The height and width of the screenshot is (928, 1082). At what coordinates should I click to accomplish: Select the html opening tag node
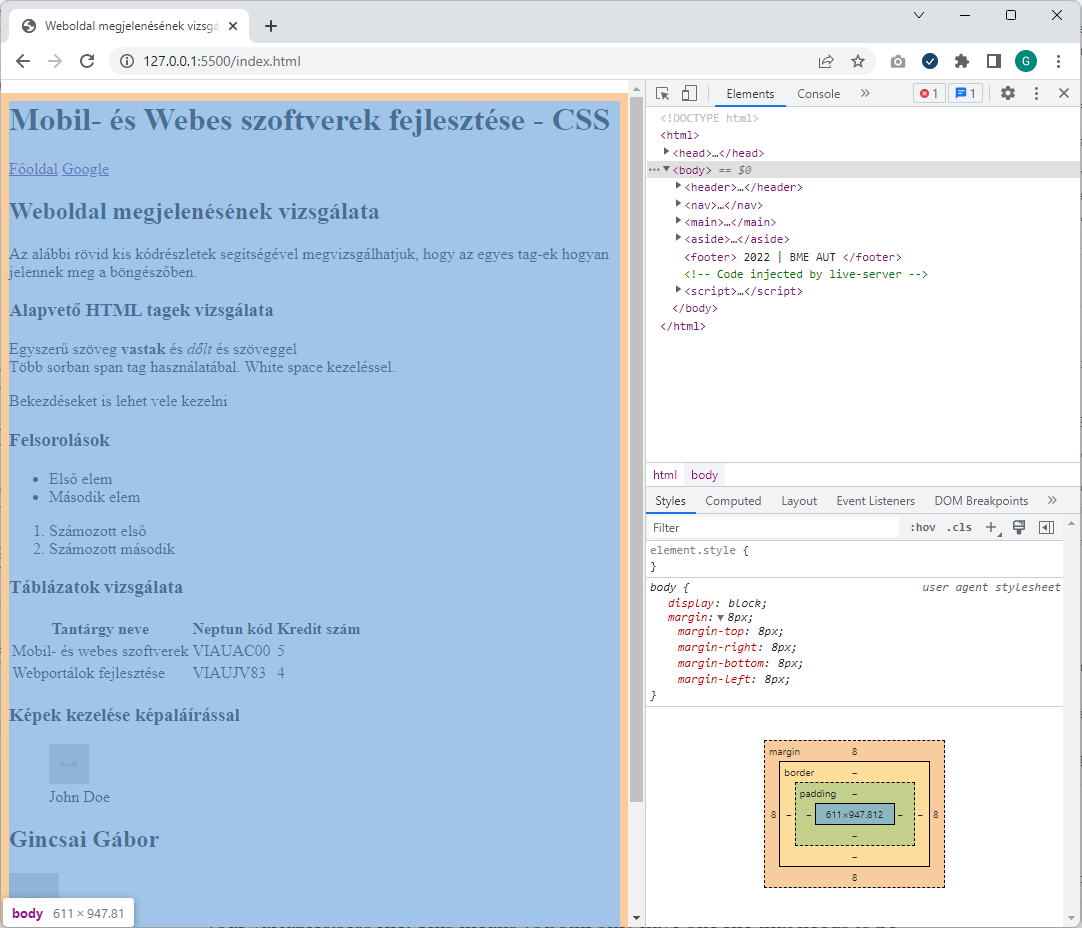coord(680,135)
